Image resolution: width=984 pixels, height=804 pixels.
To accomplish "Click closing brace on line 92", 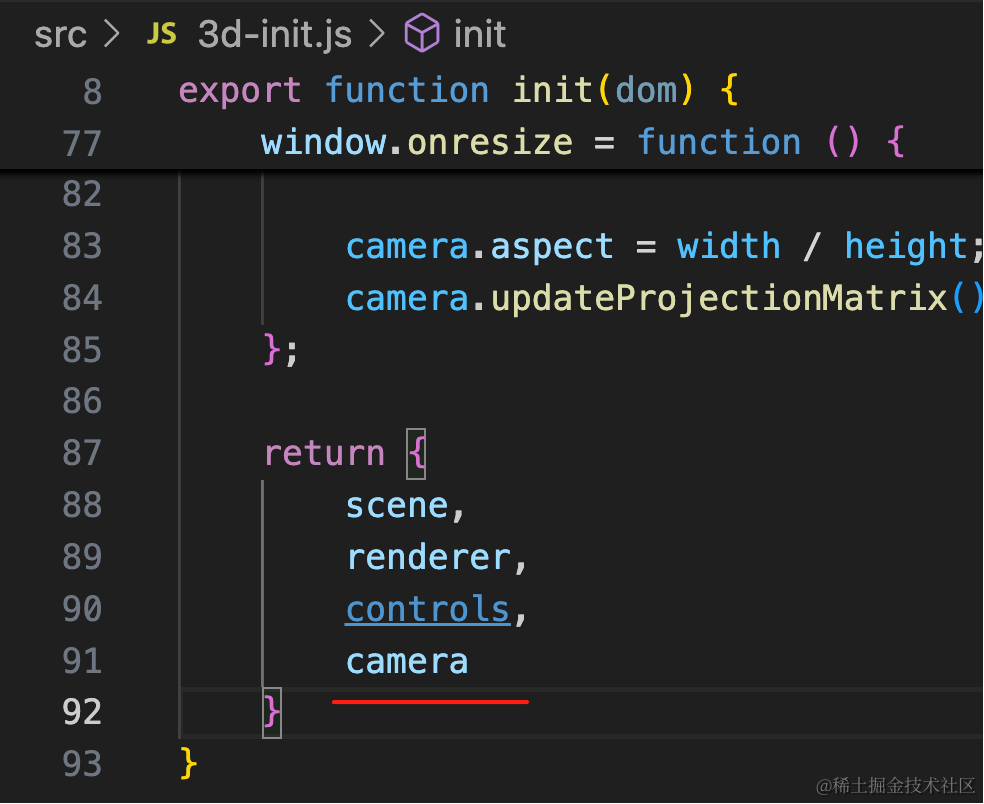I will pos(272,712).
